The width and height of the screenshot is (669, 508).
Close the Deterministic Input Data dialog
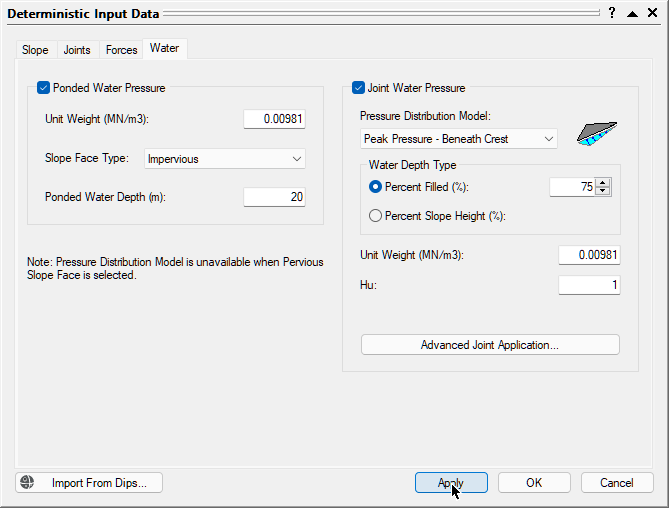coord(652,13)
